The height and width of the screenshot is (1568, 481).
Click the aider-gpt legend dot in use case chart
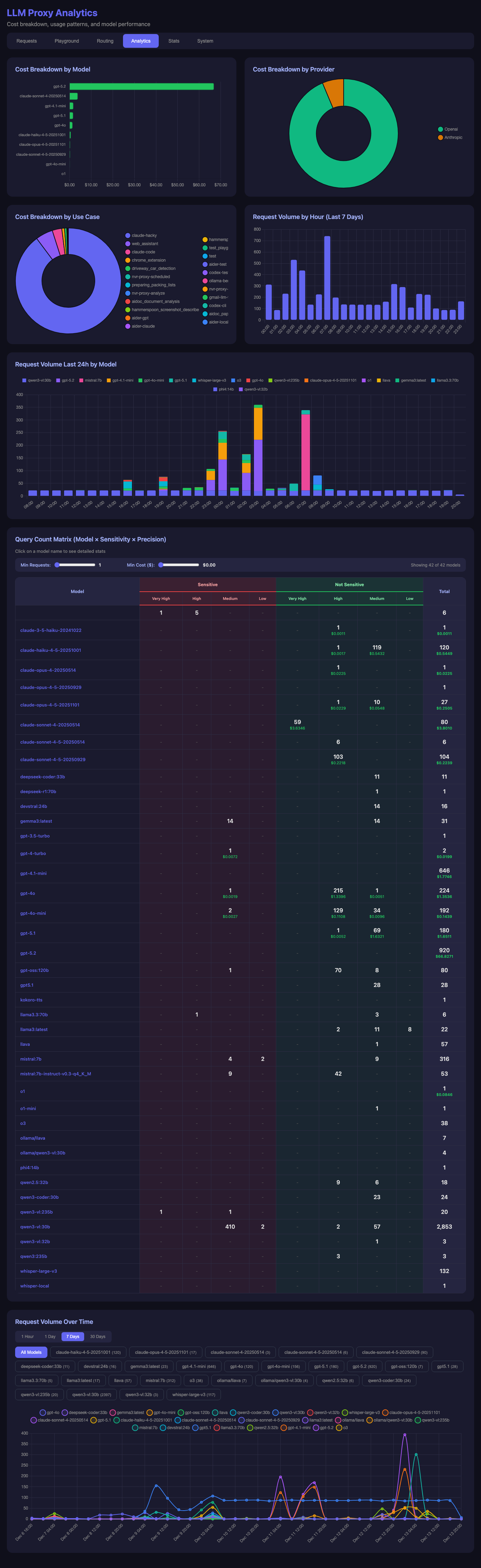tap(128, 318)
